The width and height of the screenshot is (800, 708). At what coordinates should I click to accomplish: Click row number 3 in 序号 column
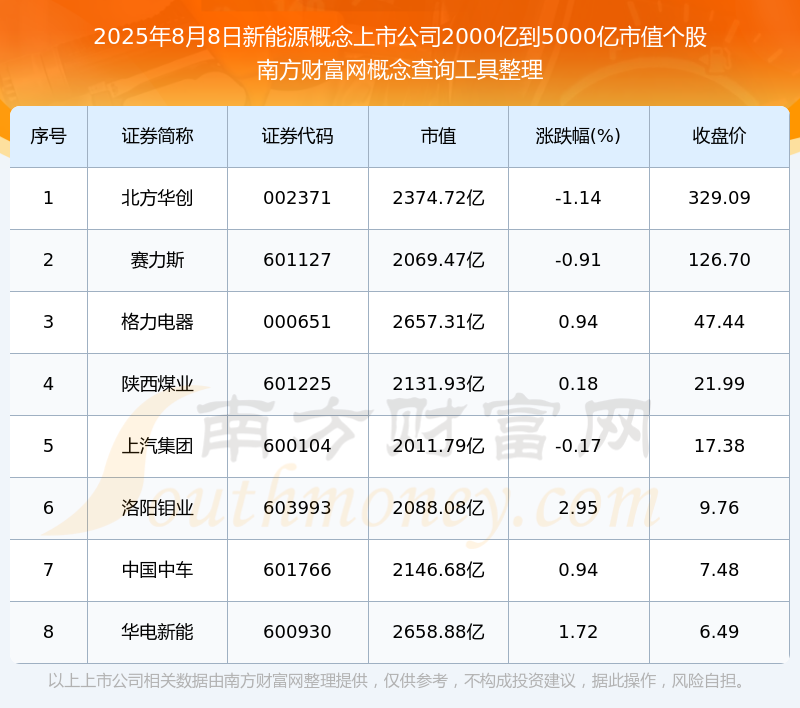(x=48, y=322)
